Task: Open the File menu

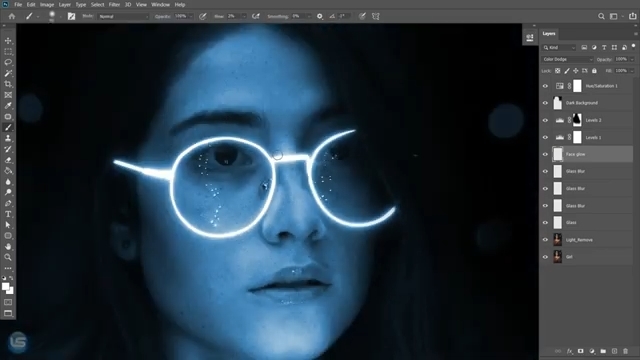Action: point(18,4)
